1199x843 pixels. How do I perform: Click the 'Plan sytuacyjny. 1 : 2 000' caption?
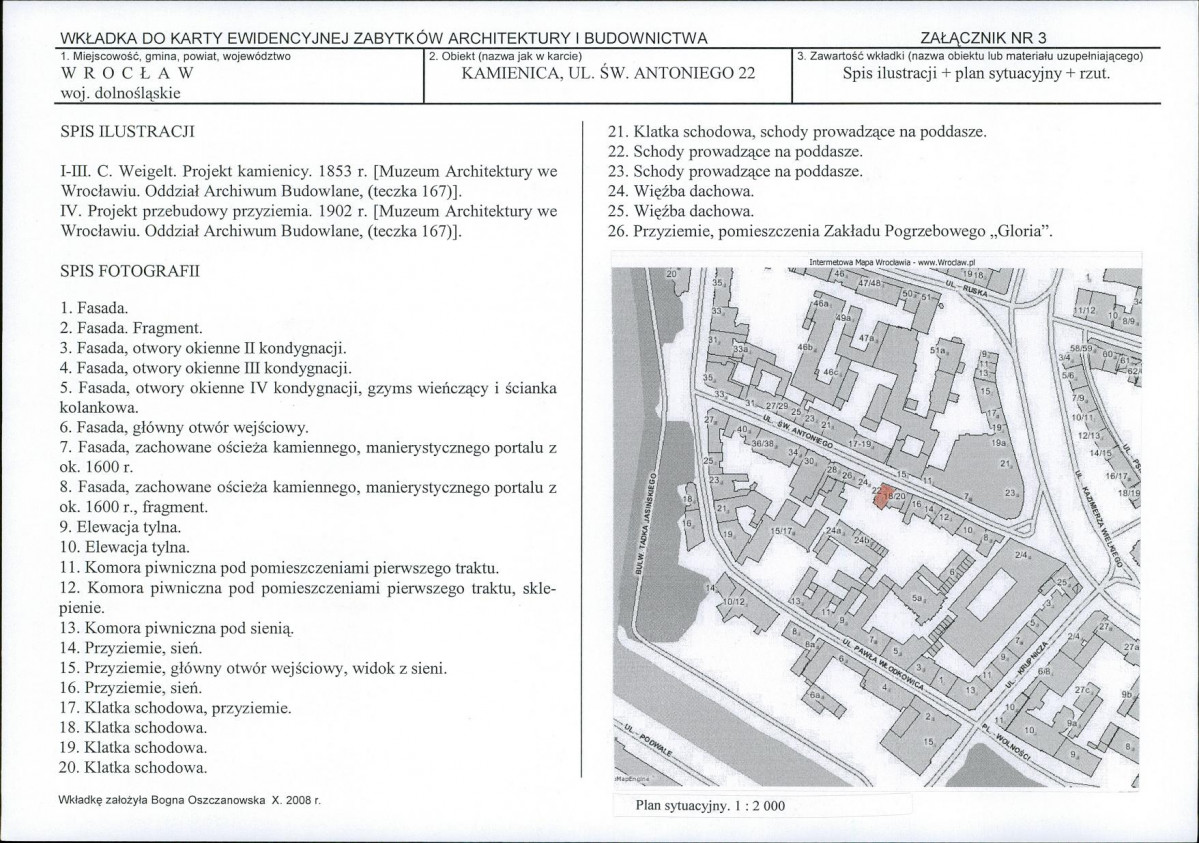pyautogui.click(x=710, y=806)
